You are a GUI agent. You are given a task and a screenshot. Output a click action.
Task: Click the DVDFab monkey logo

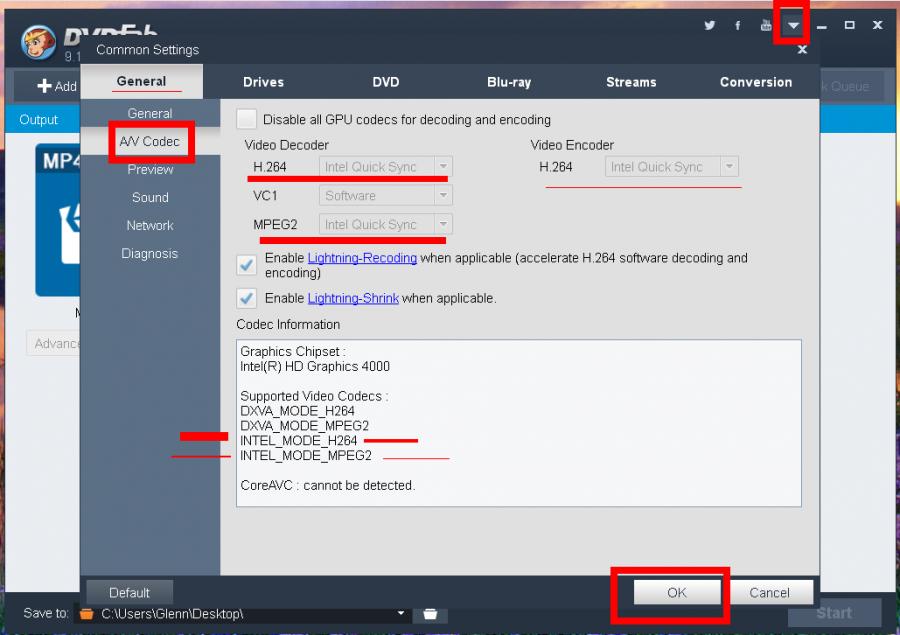tap(38, 42)
